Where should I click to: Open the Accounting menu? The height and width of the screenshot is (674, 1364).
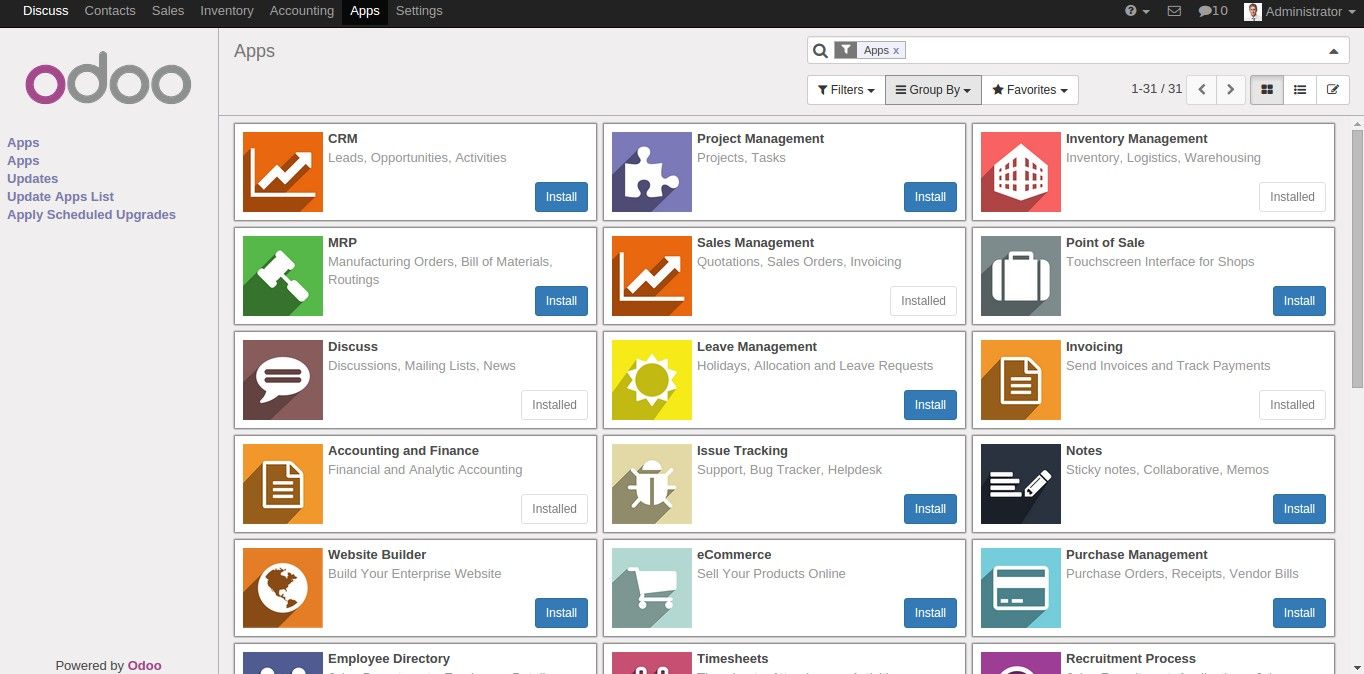302,11
